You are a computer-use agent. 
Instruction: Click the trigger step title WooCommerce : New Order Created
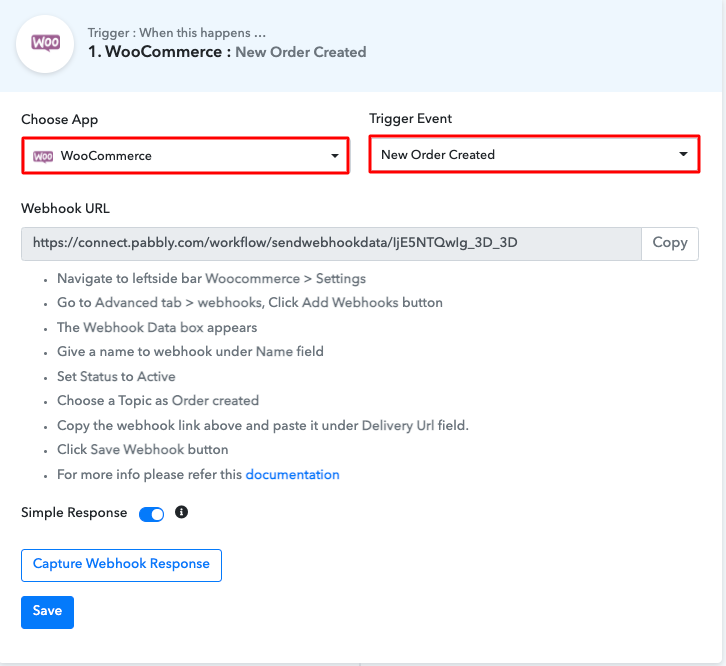pos(227,52)
